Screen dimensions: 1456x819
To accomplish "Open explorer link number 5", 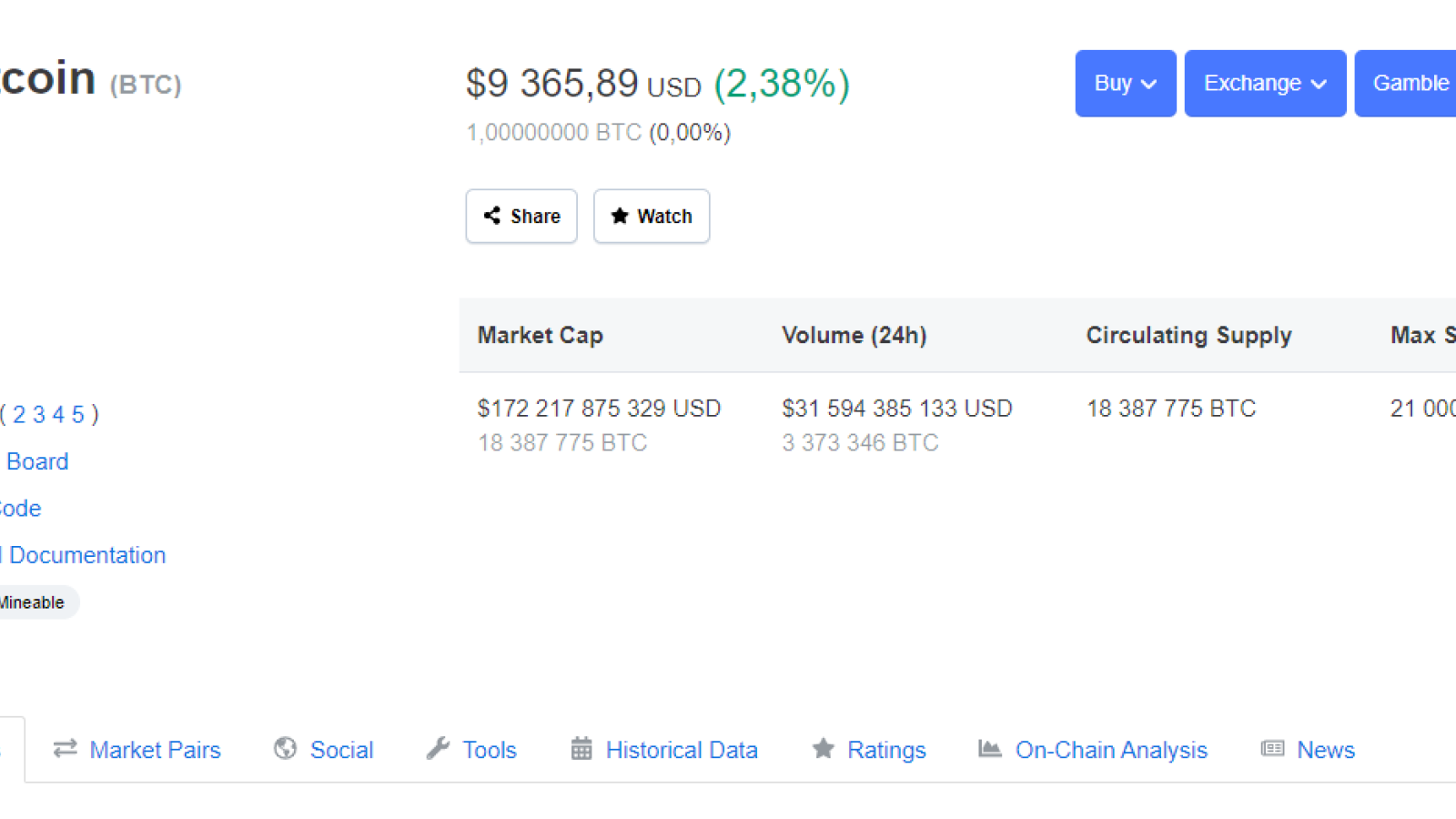I will click(x=78, y=415).
